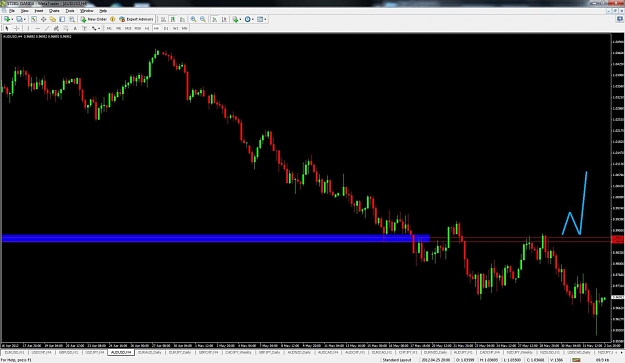This screenshot has width=625, height=363.
Task: Select the Vertical Line drawing tool
Action: 28,28
